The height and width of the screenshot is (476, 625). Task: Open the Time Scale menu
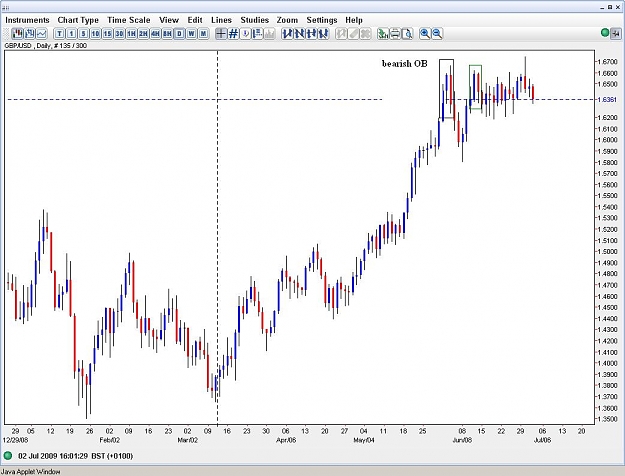coord(129,20)
